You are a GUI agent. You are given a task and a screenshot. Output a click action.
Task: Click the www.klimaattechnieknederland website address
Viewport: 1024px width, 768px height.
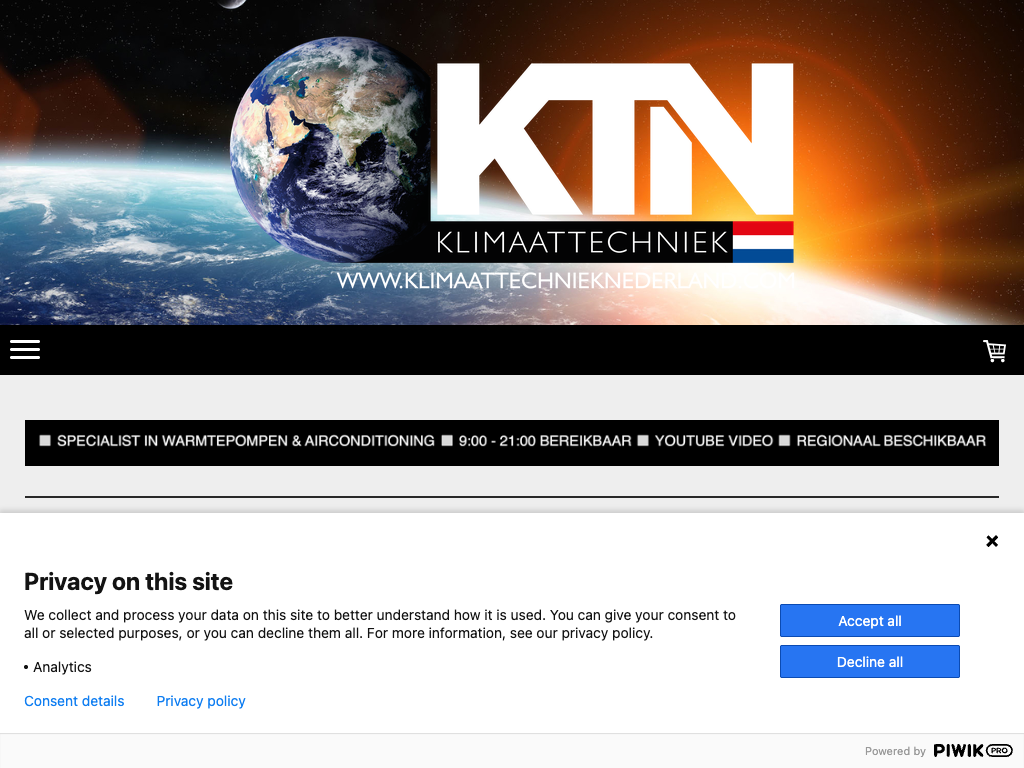click(566, 281)
